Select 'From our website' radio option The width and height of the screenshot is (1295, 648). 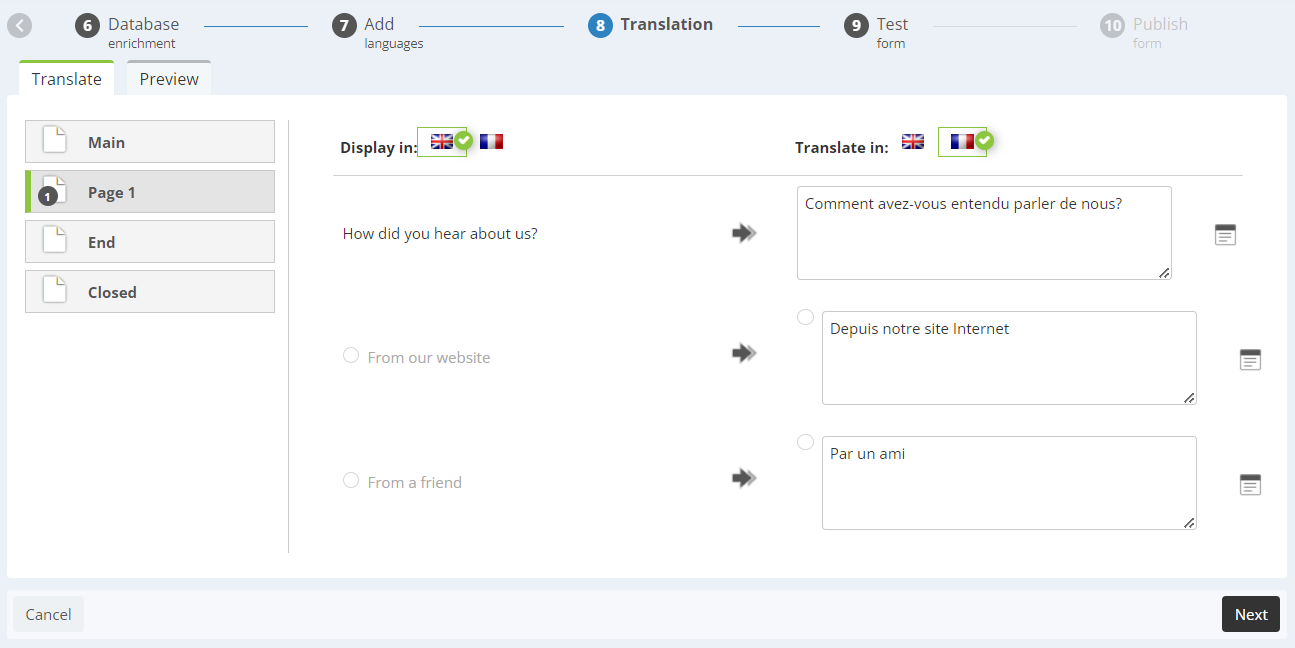pyautogui.click(x=351, y=355)
